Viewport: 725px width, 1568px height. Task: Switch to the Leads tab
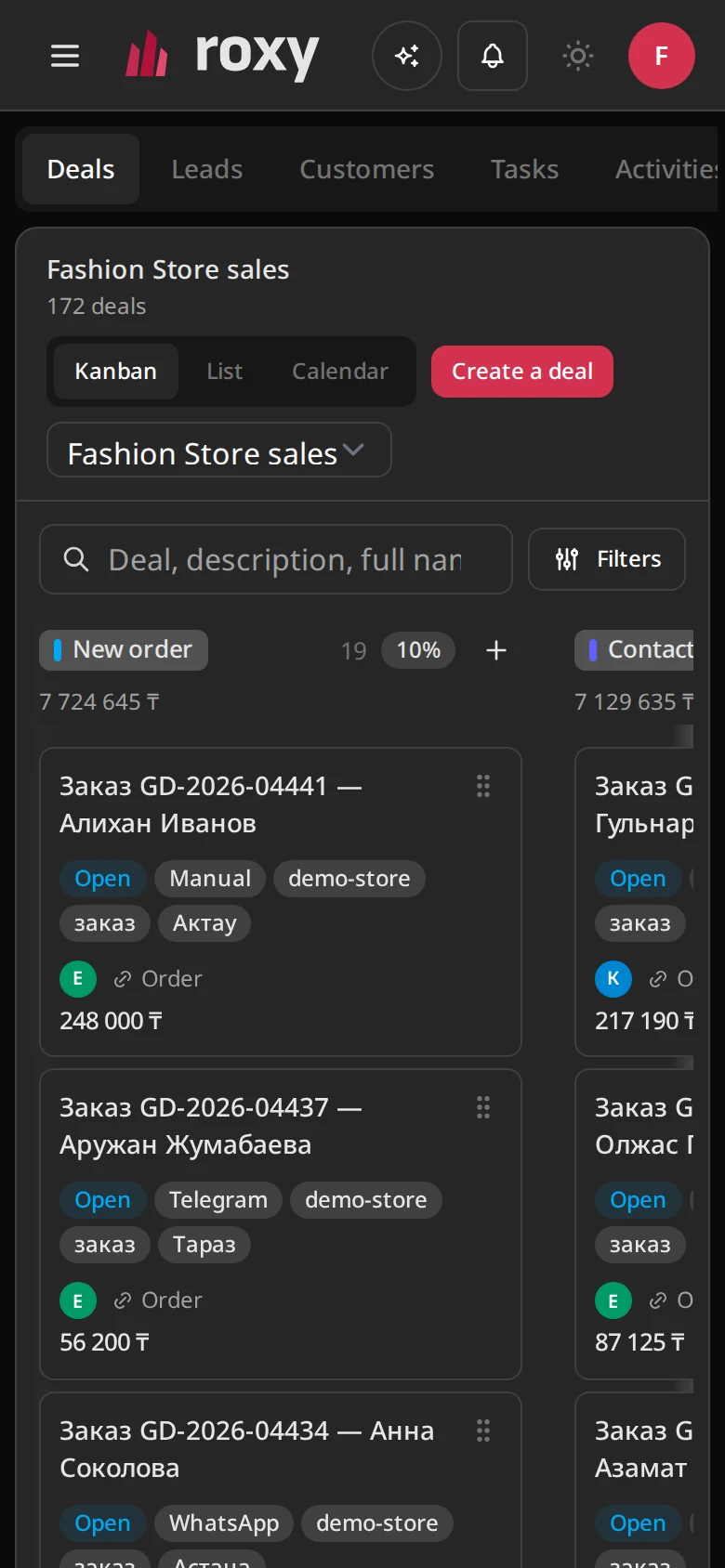[x=207, y=169]
